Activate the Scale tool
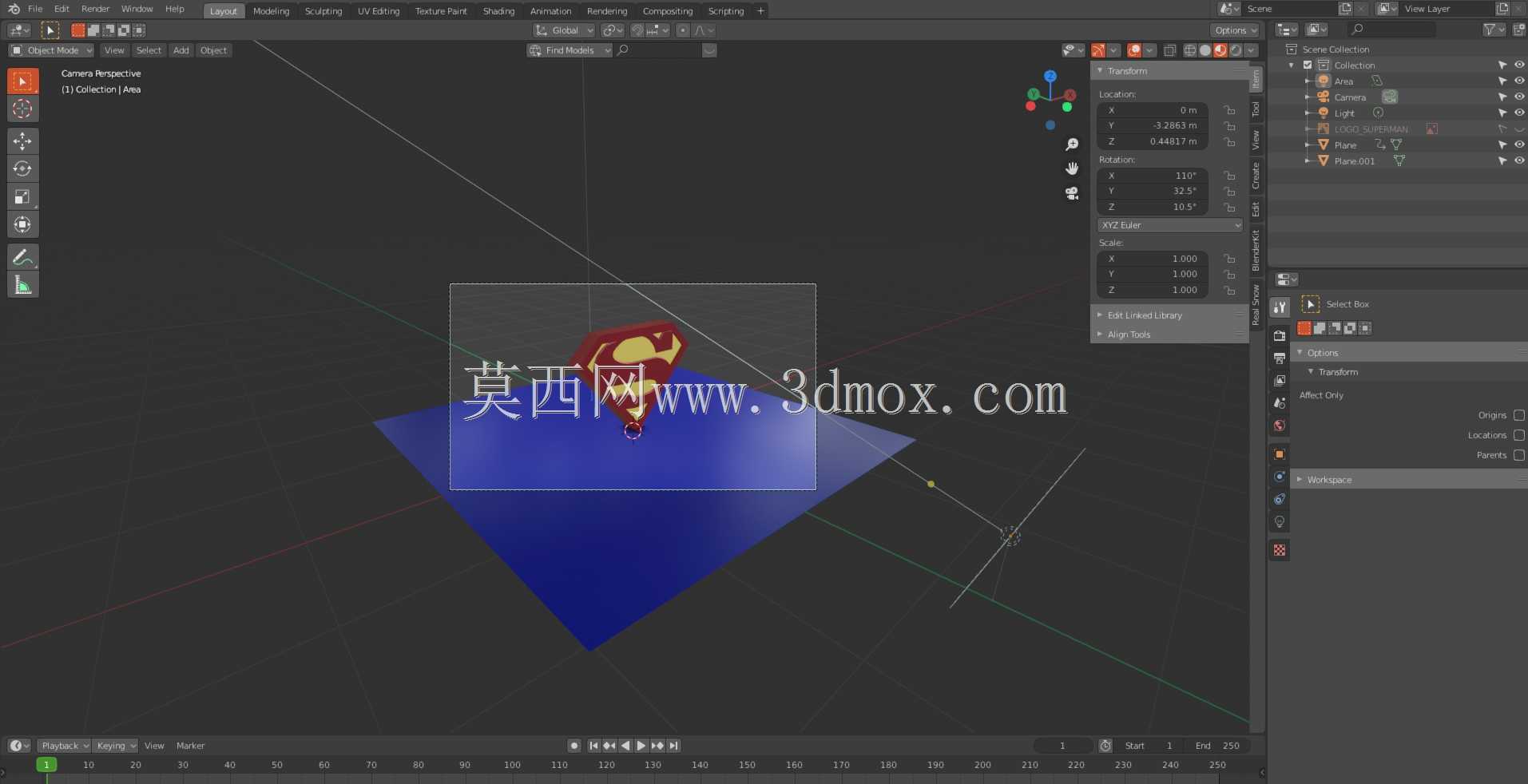The height and width of the screenshot is (784, 1528). pyautogui.click(x=22, y=197)
